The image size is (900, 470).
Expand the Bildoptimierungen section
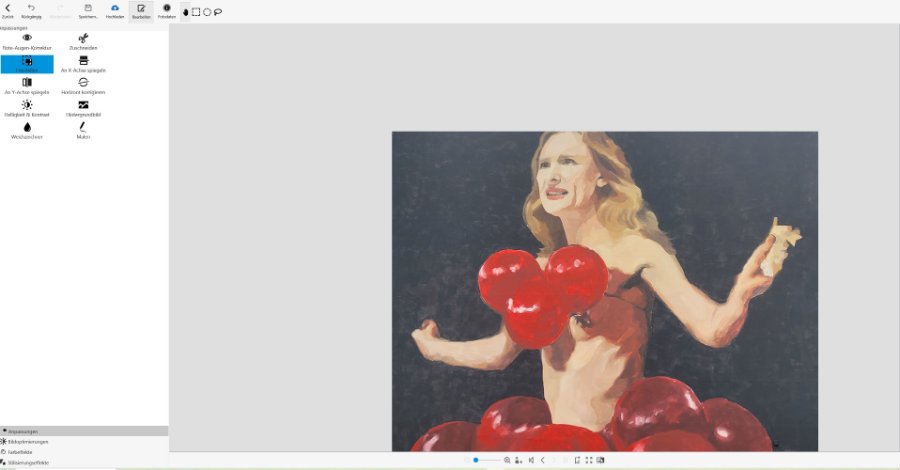84,442
